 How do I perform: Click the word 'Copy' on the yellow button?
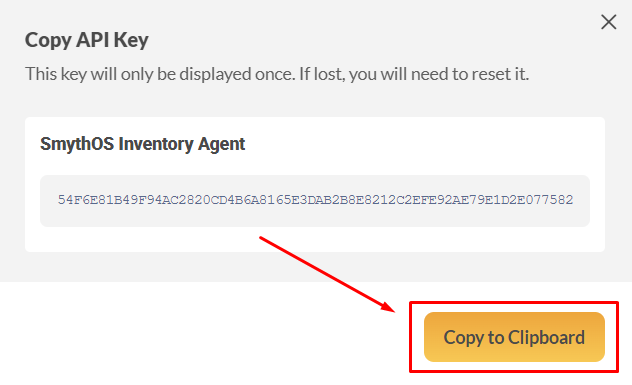click(464, 338)
